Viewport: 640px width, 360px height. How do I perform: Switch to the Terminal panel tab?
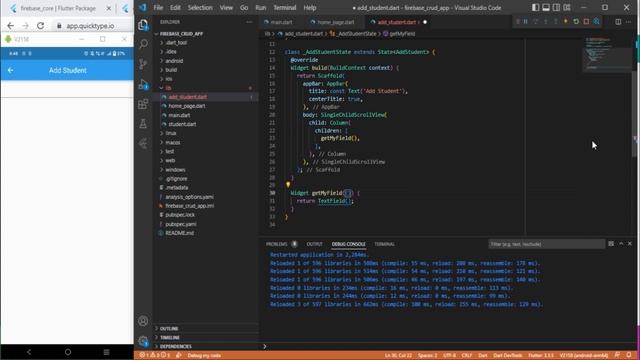(384, 244)
